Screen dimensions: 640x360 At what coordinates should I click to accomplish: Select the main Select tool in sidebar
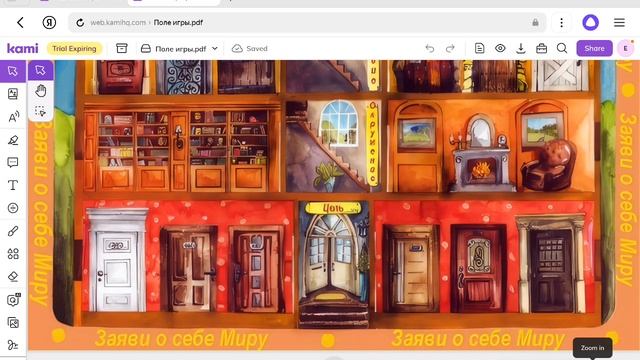[x=13, y=71]
